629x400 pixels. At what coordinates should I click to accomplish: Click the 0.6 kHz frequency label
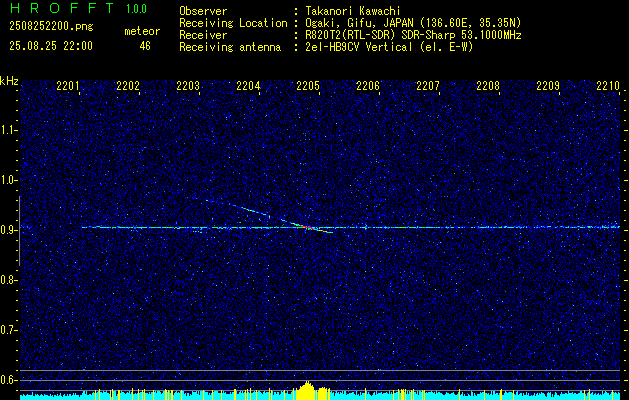[9, 380]
